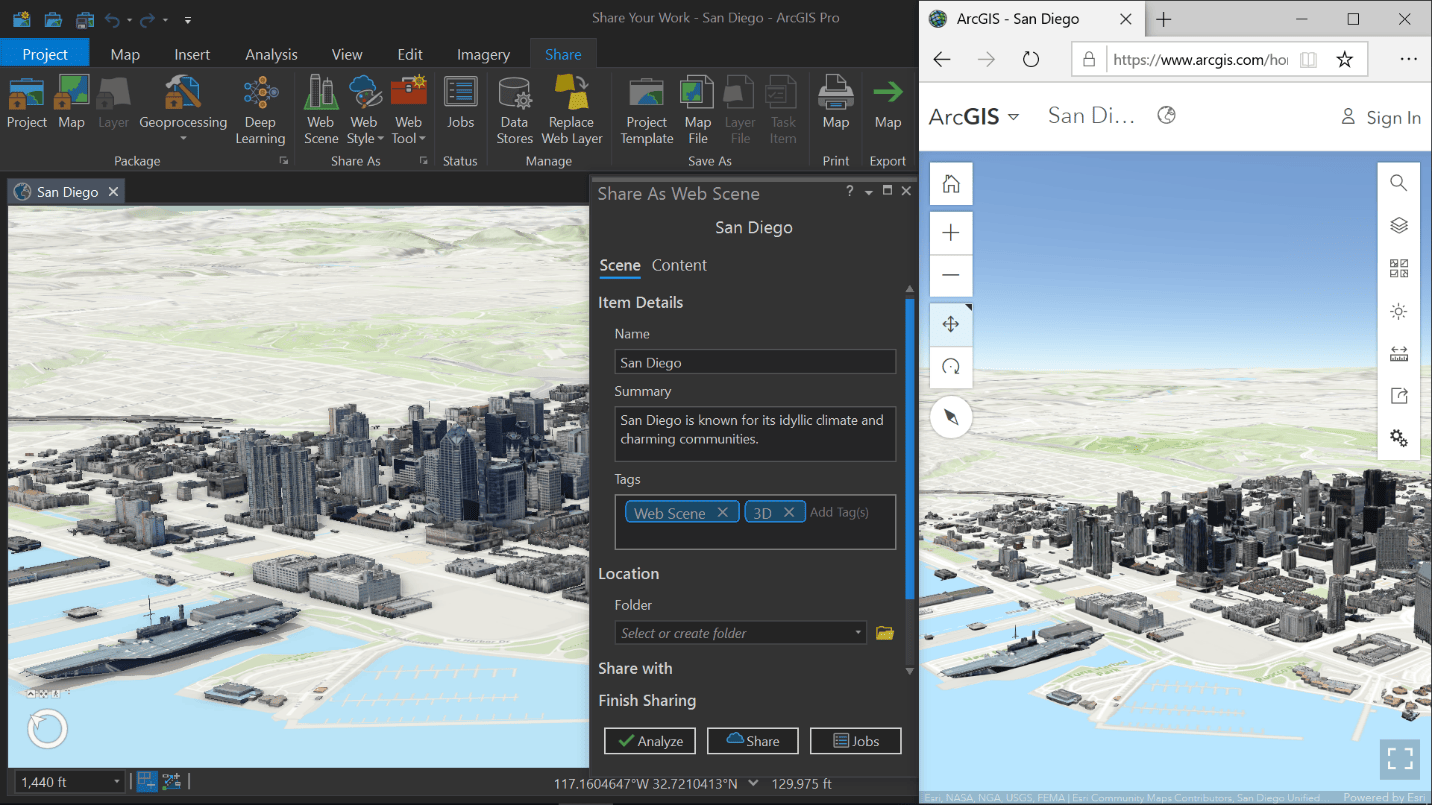Toggle snapping in the scene status bar
The width and height of the screenshot is (1432, 805).
coord(147,781)
